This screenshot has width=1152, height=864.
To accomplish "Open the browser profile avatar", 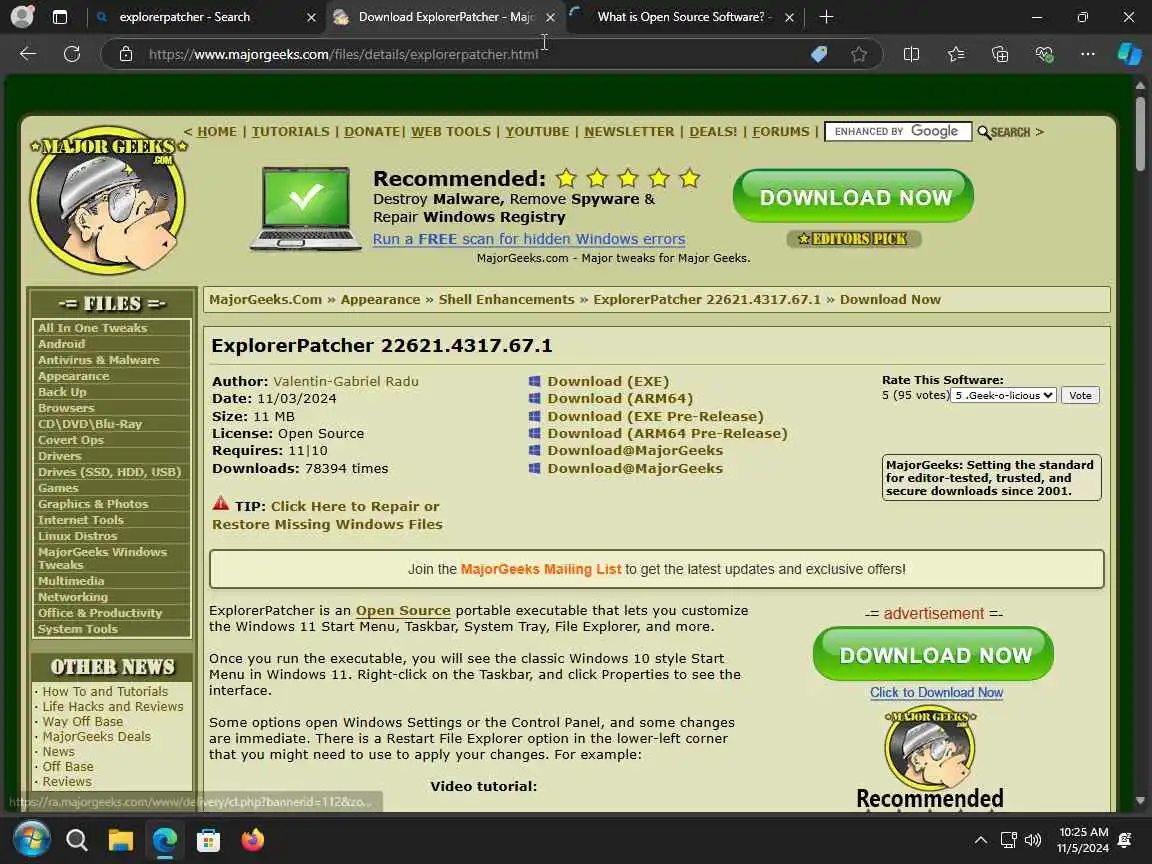I will [x=22, y=16].
